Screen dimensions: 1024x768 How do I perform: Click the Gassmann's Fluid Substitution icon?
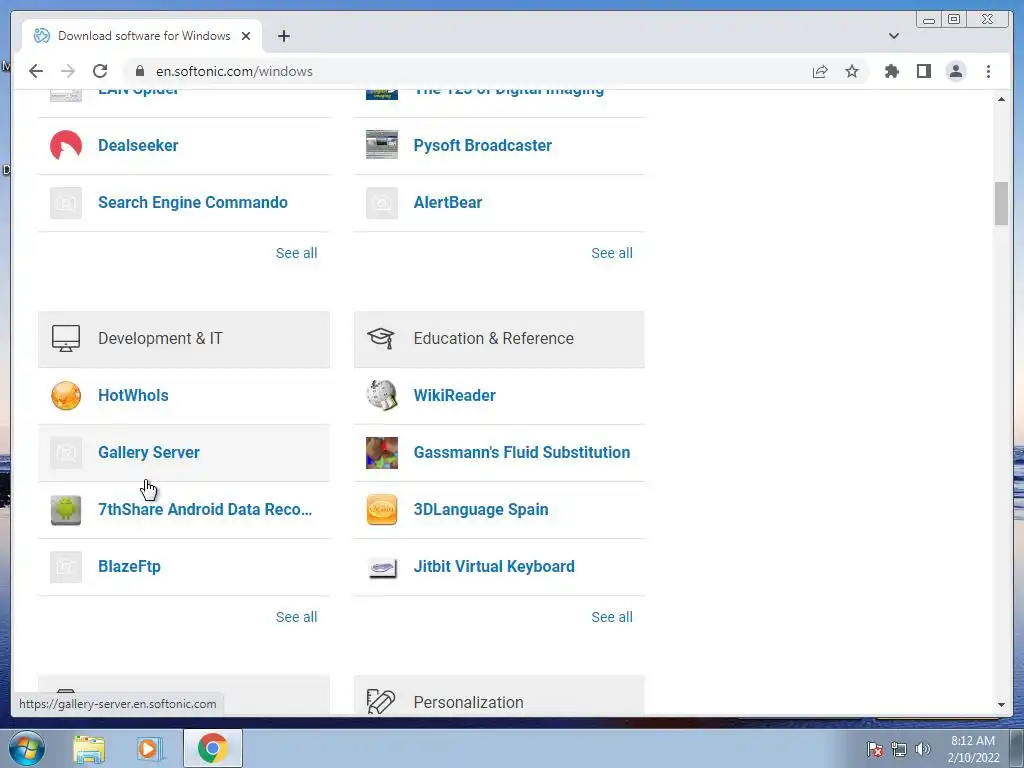click(382, 453)
